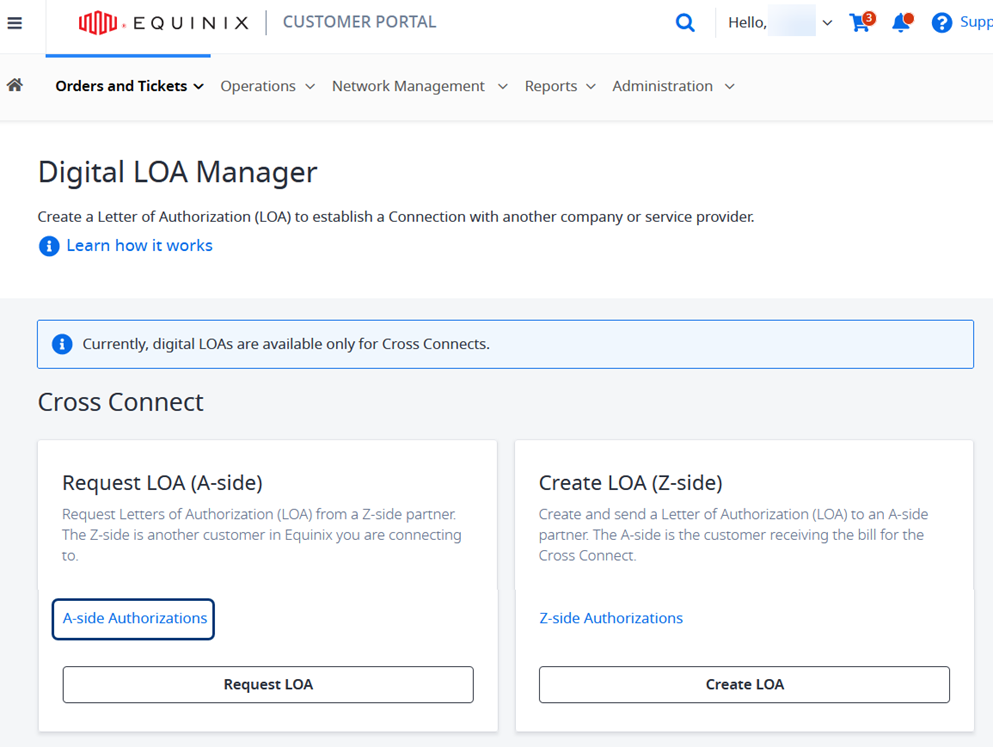Click the info icon in the Cross Connects banner
Screen dimensions: 993x747
(61, 344)
